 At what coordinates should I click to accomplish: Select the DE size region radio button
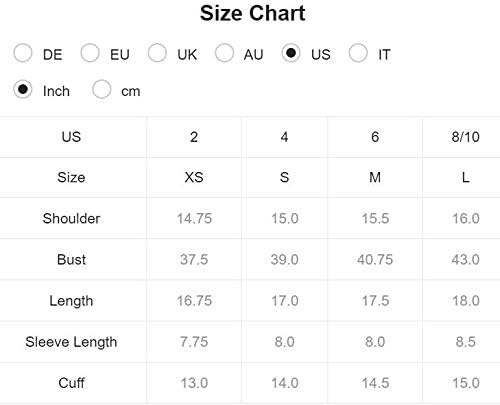coord(23,53)
